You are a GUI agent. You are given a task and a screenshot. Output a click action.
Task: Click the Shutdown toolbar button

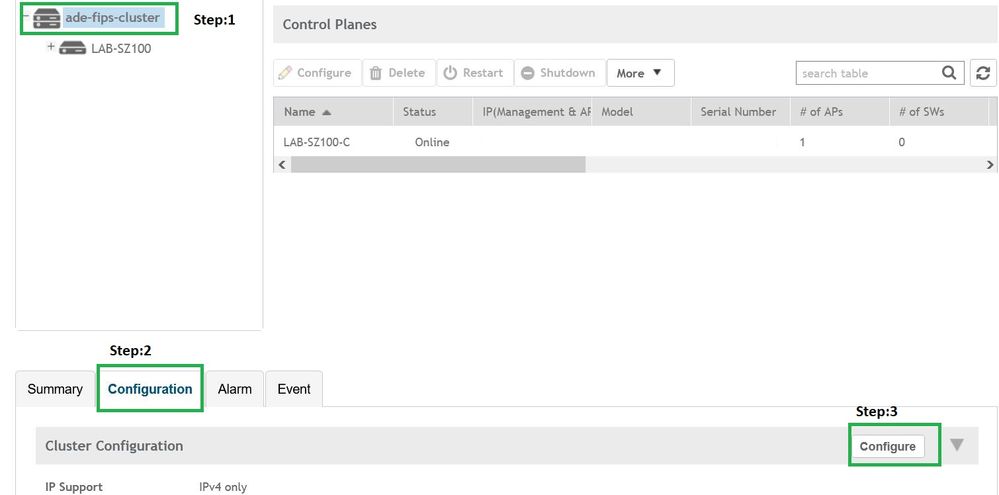click(x=558, y=73)
